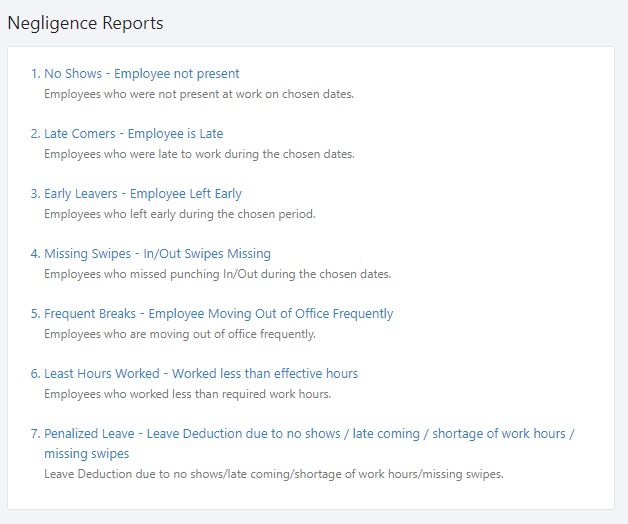
Task: Click the Negligence Reports page heading
Action: coord(85,23)
